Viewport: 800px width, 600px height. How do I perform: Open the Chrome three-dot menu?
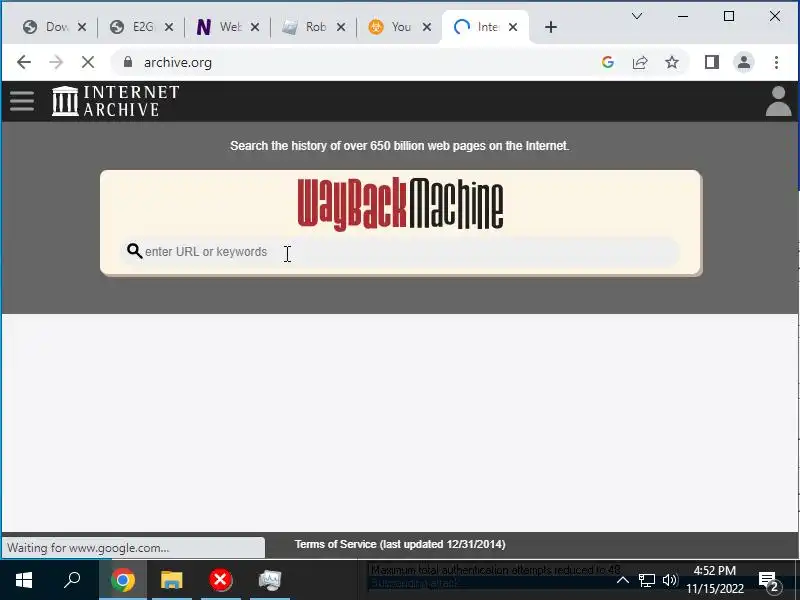pos(776,62)
